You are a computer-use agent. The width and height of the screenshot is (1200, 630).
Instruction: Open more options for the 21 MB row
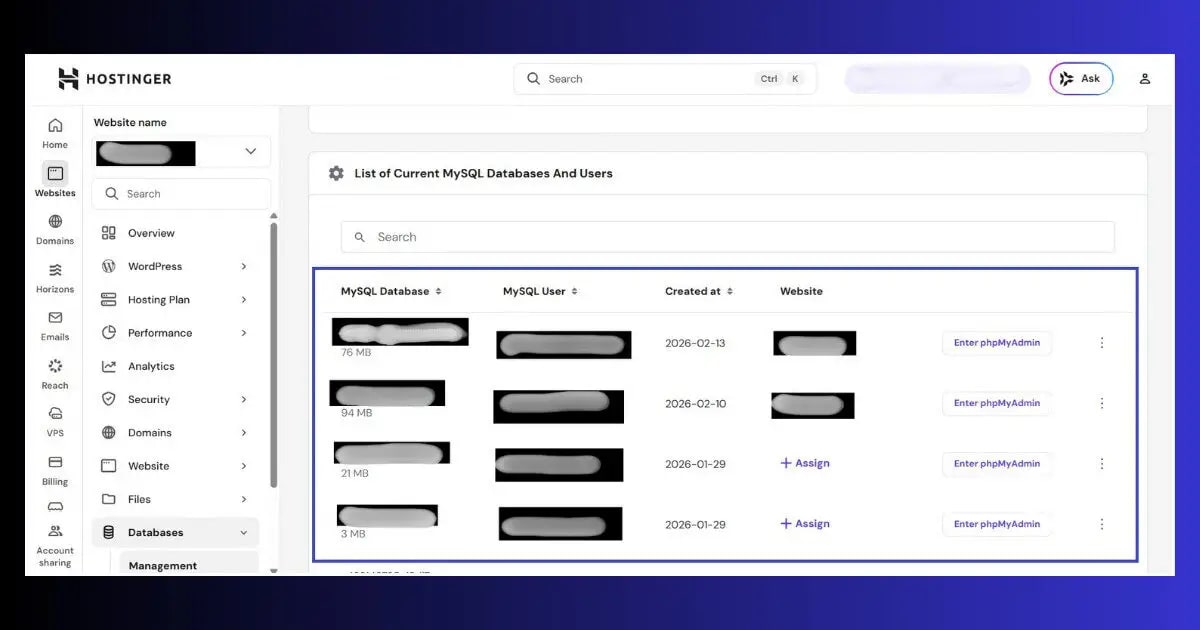tap(1102, 463)
